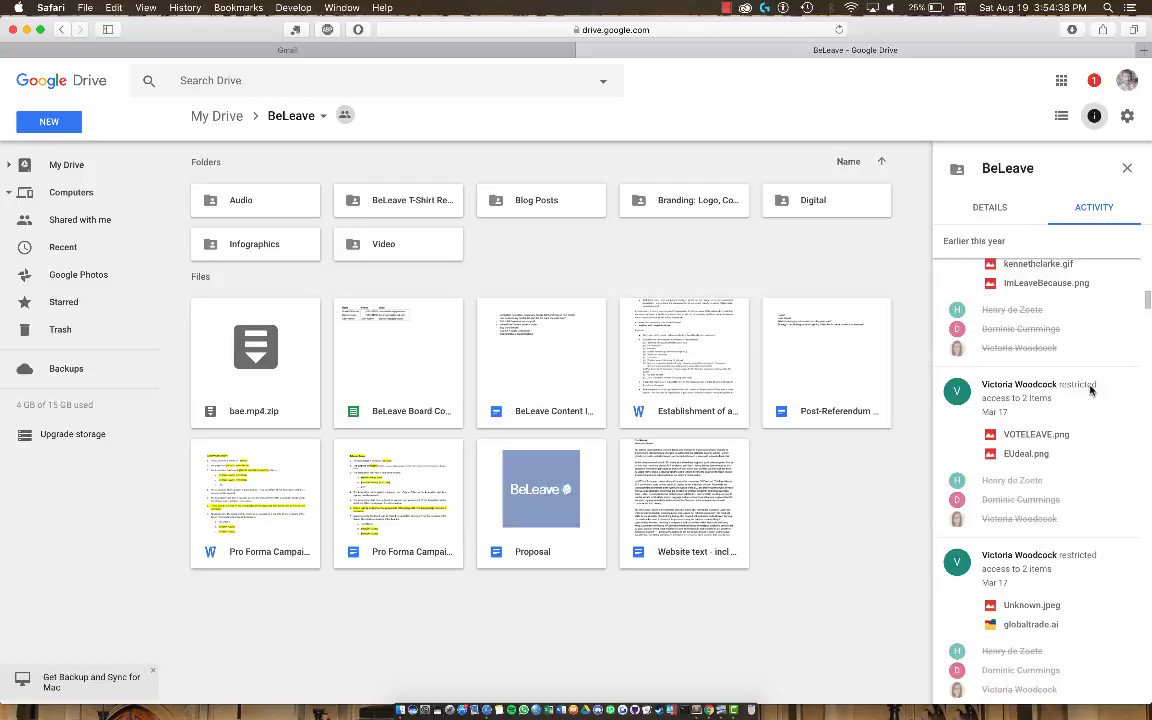1152x720 pixels.
Task: Open the Video folder
Action: (x=398, y=244)
